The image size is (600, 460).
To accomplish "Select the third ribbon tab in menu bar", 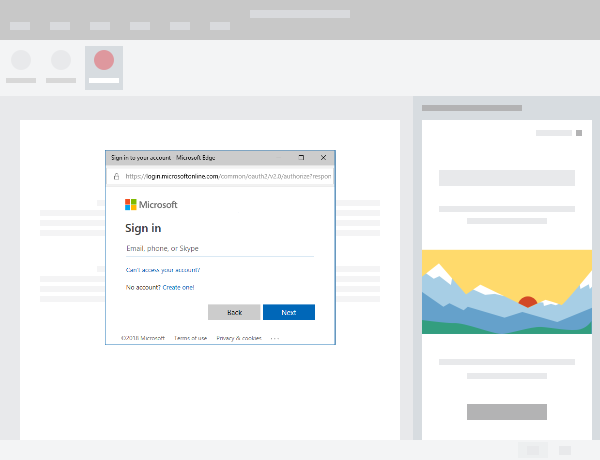I will coord(100,25).
